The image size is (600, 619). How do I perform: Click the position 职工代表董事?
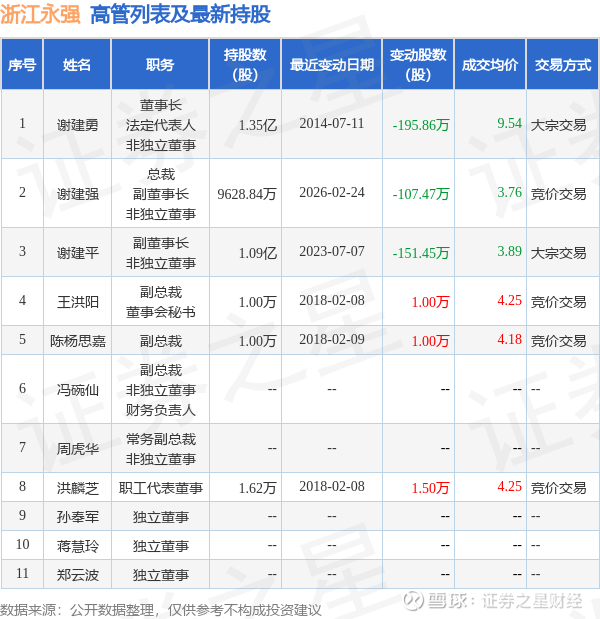click(161, 488)
